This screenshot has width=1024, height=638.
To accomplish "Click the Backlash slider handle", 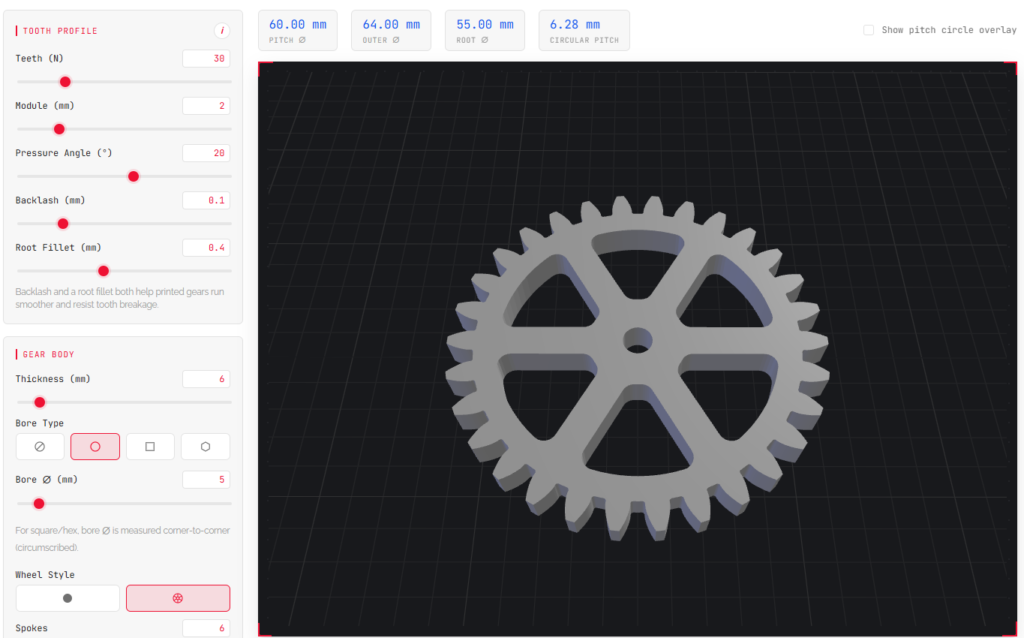I will tap(63, 224).
